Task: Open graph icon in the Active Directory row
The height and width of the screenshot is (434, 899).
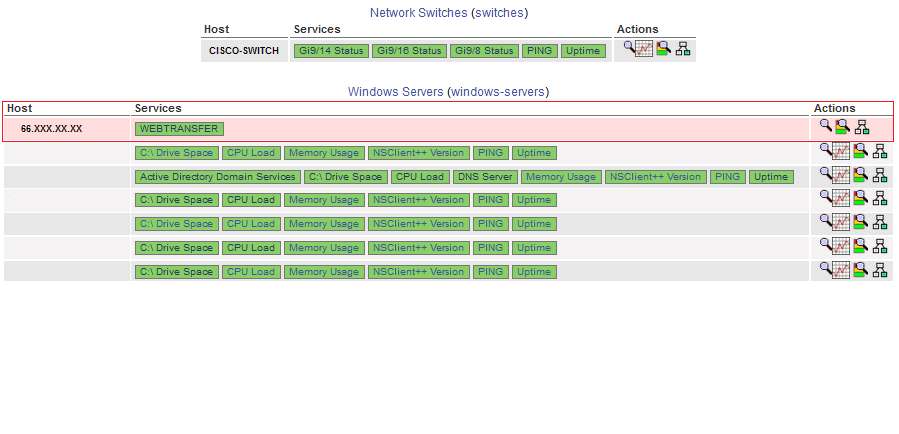Action: pos(841,175)
